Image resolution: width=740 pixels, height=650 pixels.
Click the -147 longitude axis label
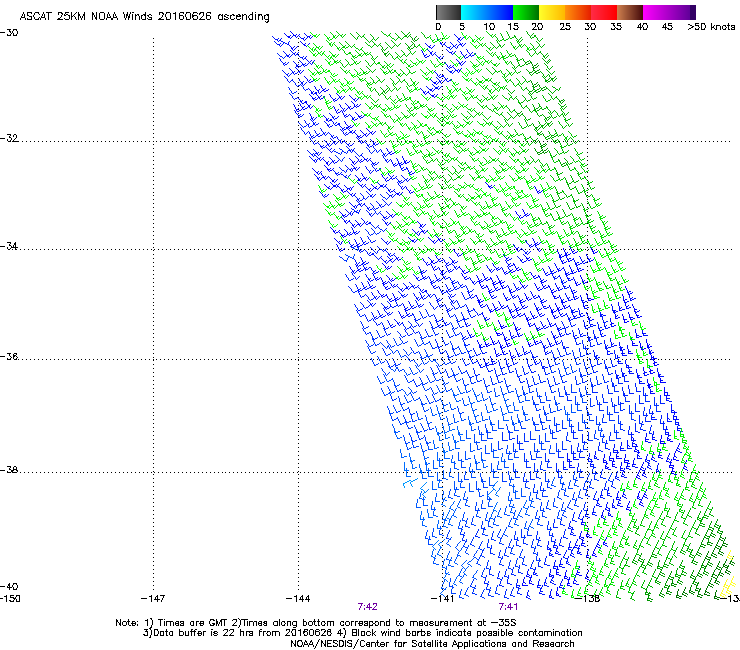click(x=153, y=599)
